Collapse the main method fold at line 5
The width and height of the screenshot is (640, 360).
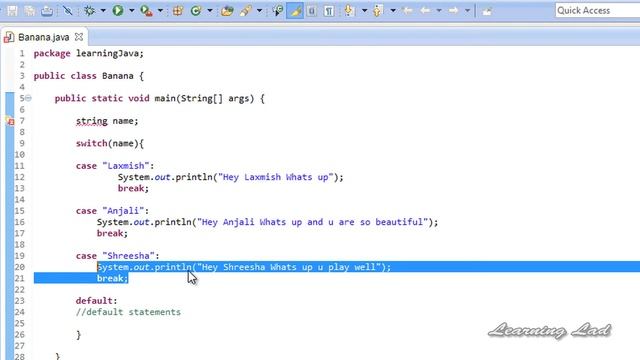coord(28,98)
